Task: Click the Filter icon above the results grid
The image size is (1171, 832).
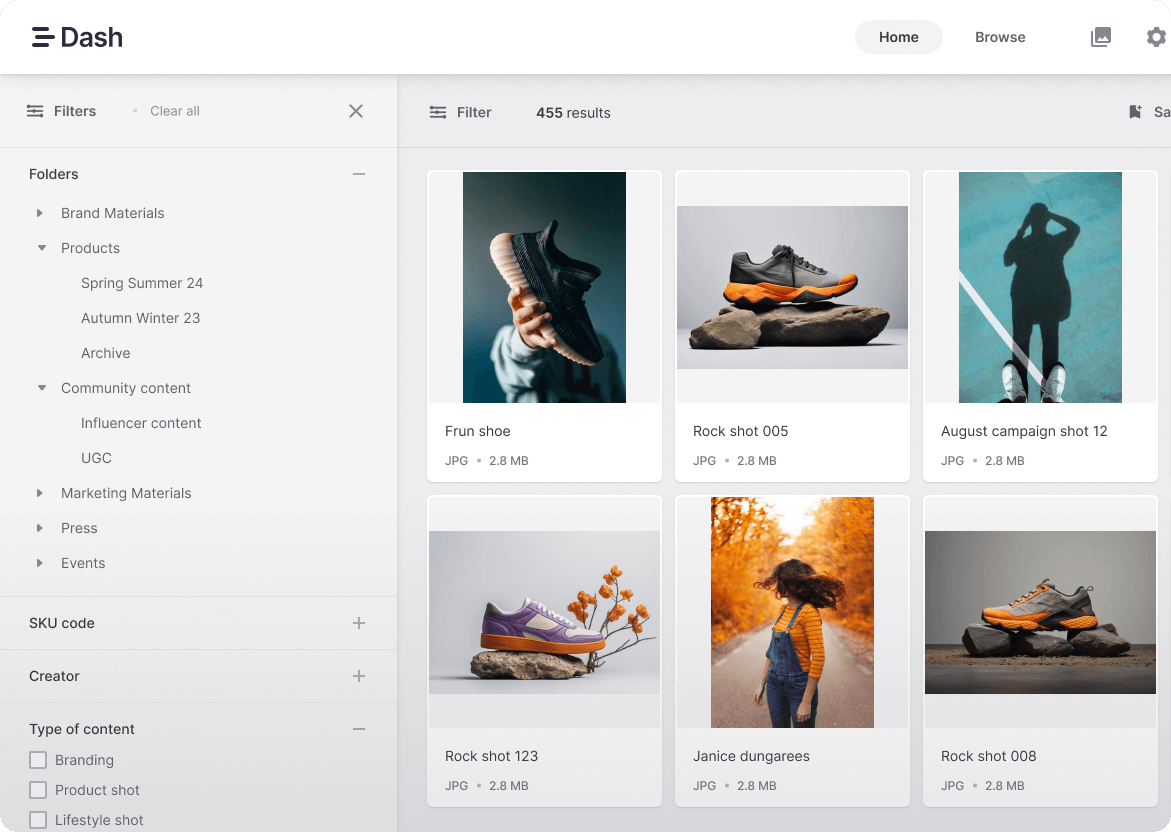Action: tap(438, 112)
